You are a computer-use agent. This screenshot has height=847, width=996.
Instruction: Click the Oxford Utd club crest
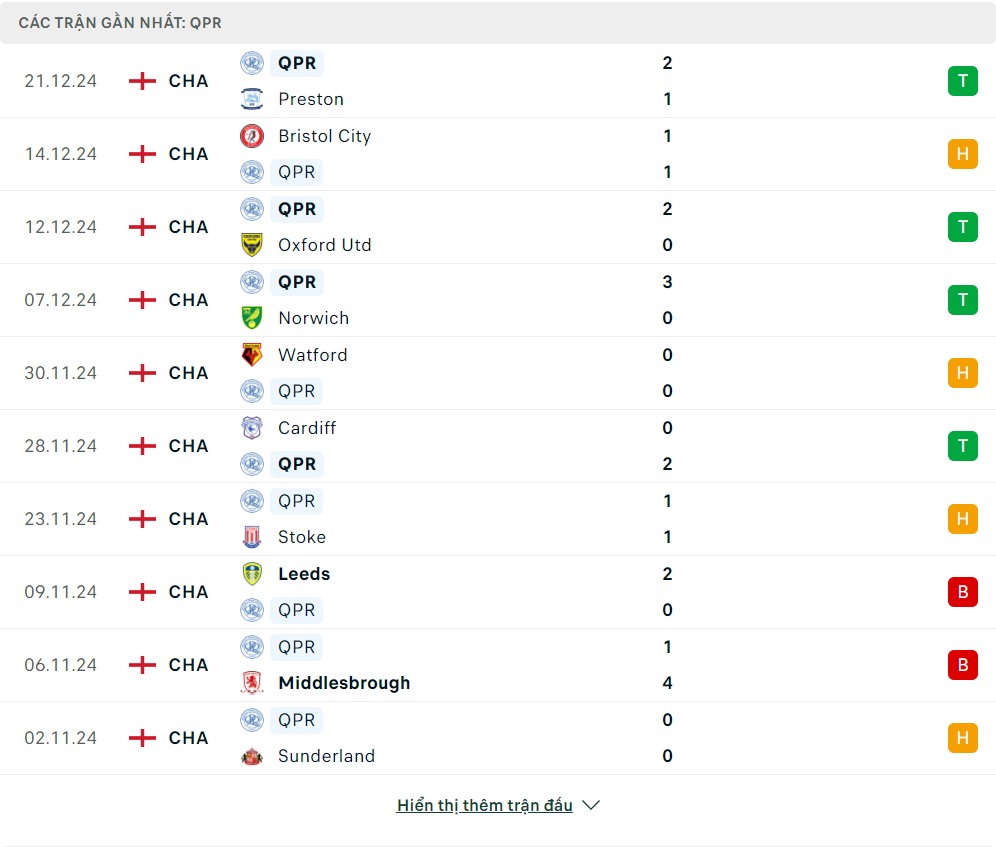pyautogui.click(x=251, y=245)
